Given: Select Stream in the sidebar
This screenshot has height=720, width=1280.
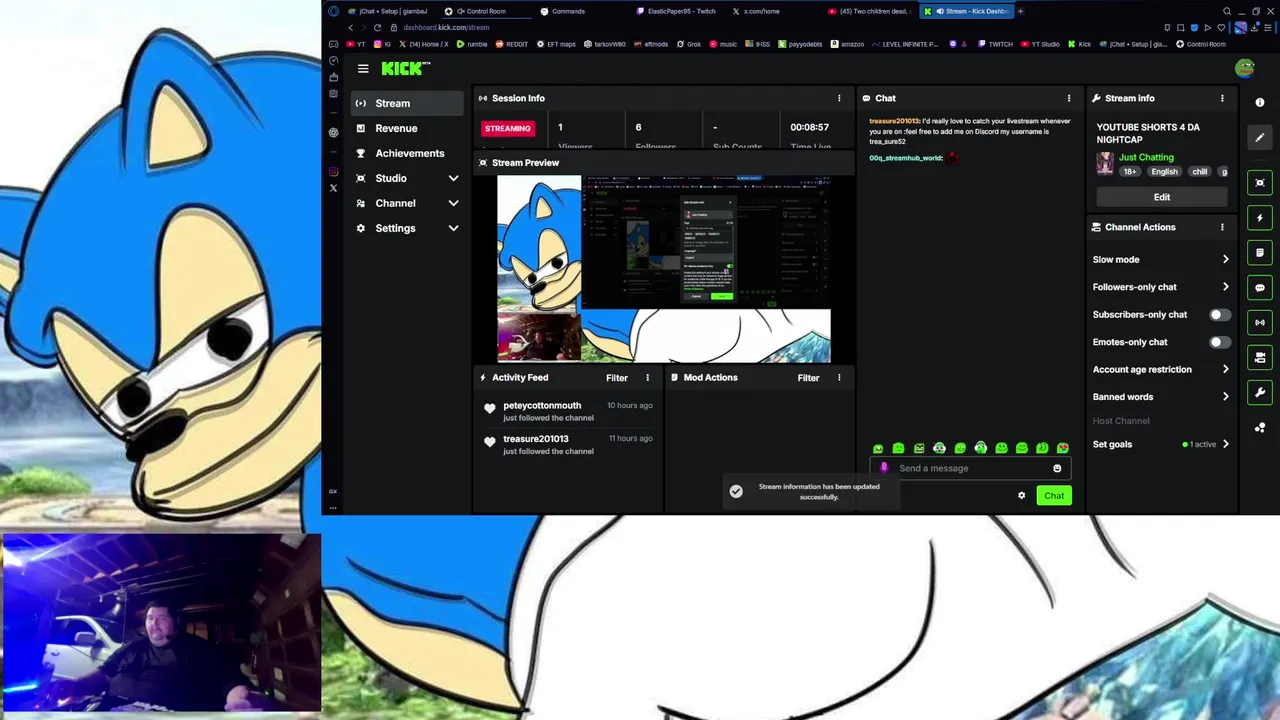Looking at the screenshot, I should click(406, 103).
